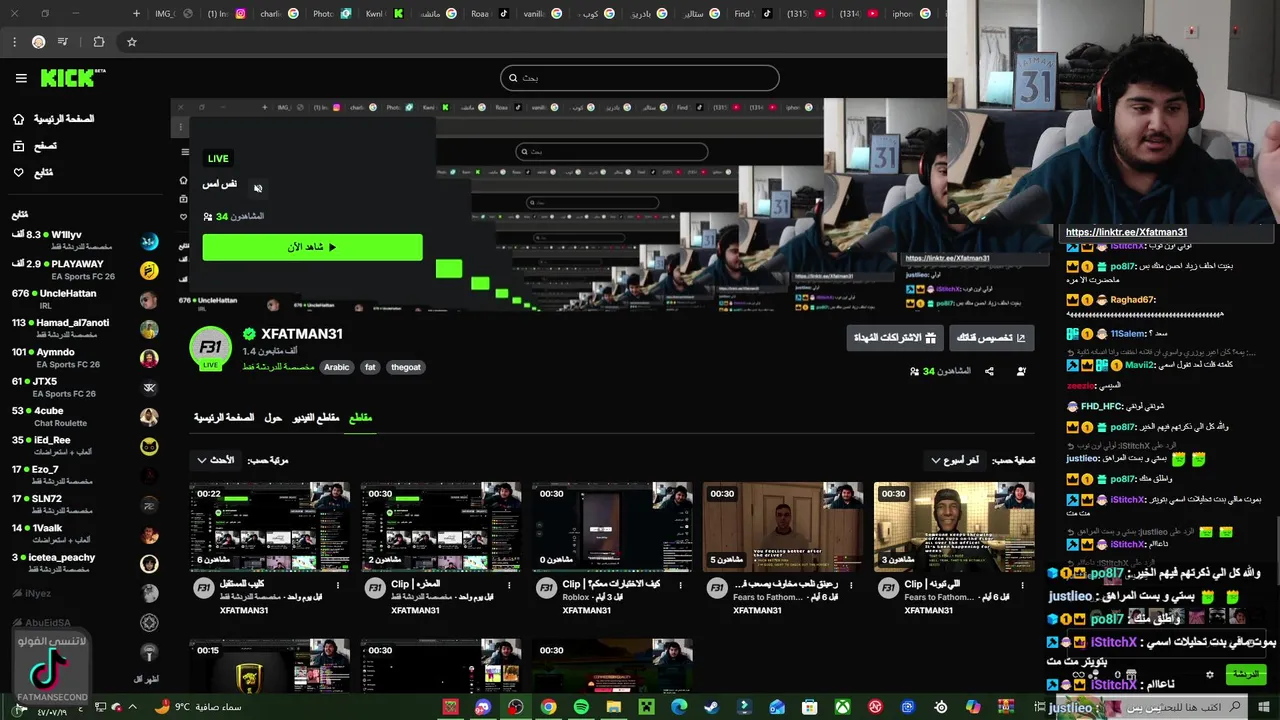The image size is (1280, 720).
Task: Open the Filter by Last Week dropdown
Action: point(955,460)
